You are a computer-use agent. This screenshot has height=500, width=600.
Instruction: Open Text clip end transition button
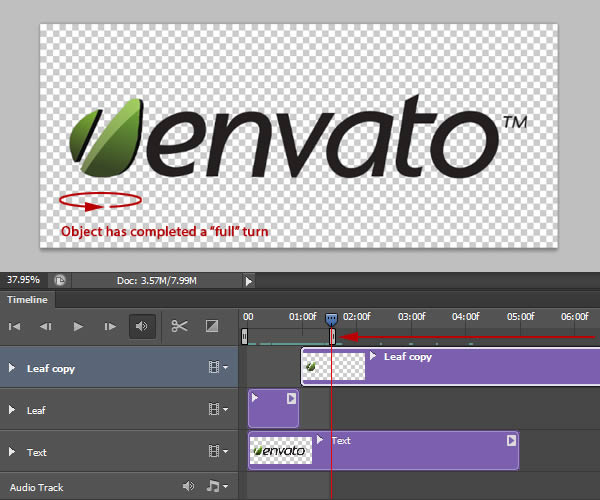pos(511,440)
